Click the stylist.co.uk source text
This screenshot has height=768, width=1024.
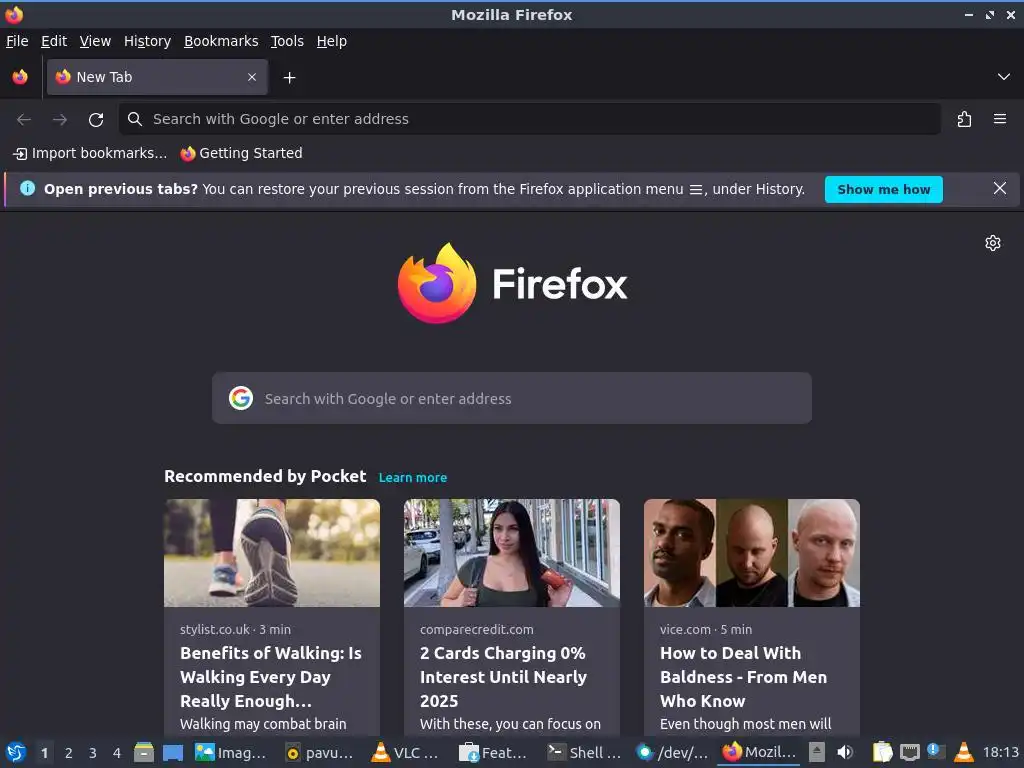tap(215, 630)
